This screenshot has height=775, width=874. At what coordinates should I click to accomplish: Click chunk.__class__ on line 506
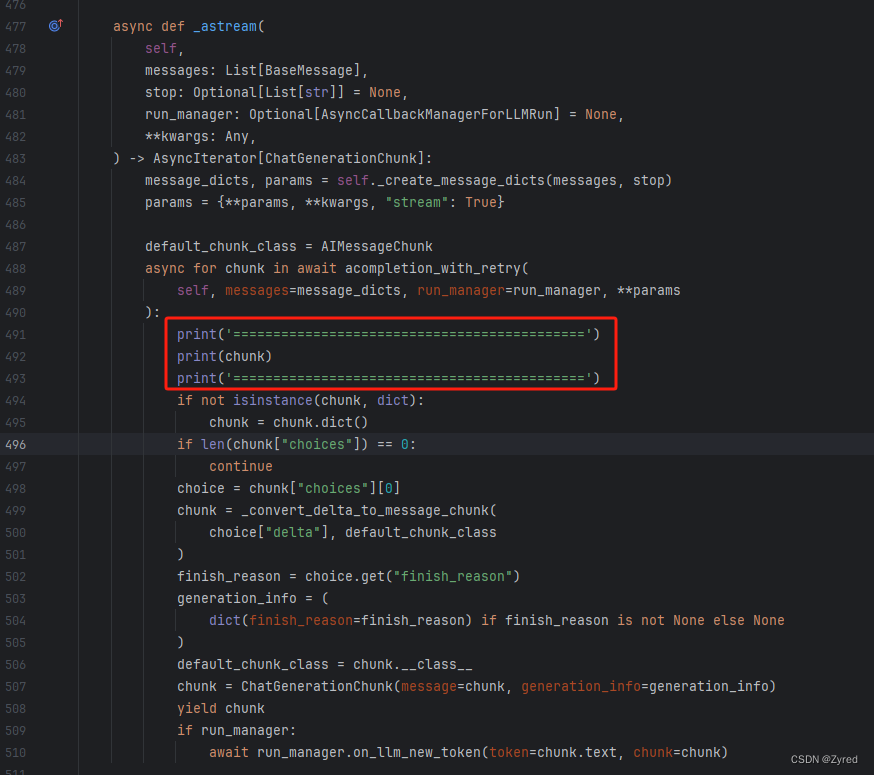tap(412, 665)
